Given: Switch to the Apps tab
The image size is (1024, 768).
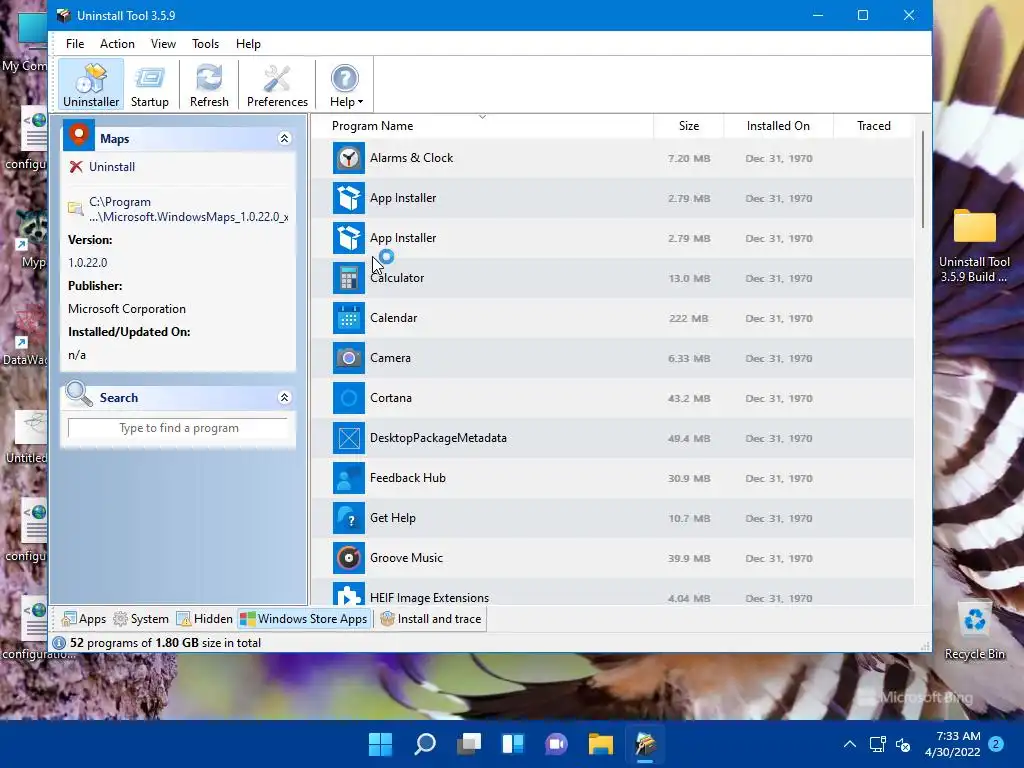Looking at the screenshot, I should (84, 618).
